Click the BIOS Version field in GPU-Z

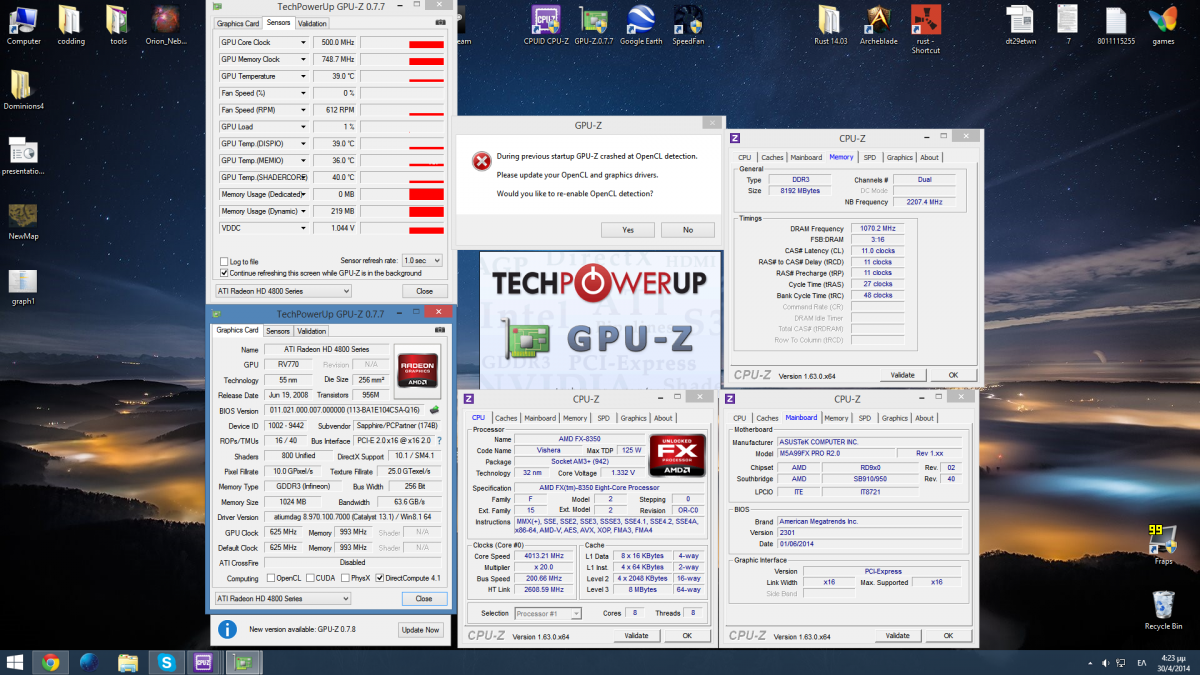point(345,410)
